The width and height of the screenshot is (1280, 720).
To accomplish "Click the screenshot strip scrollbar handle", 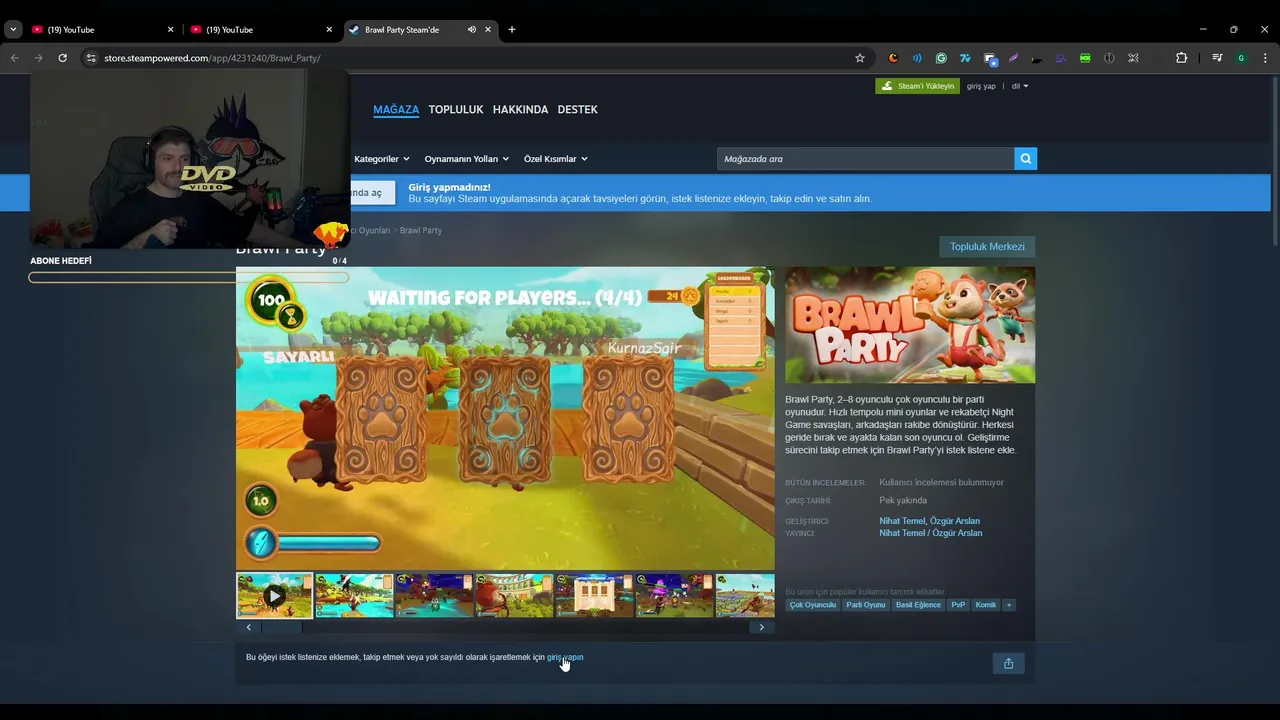I will (281, 627).
